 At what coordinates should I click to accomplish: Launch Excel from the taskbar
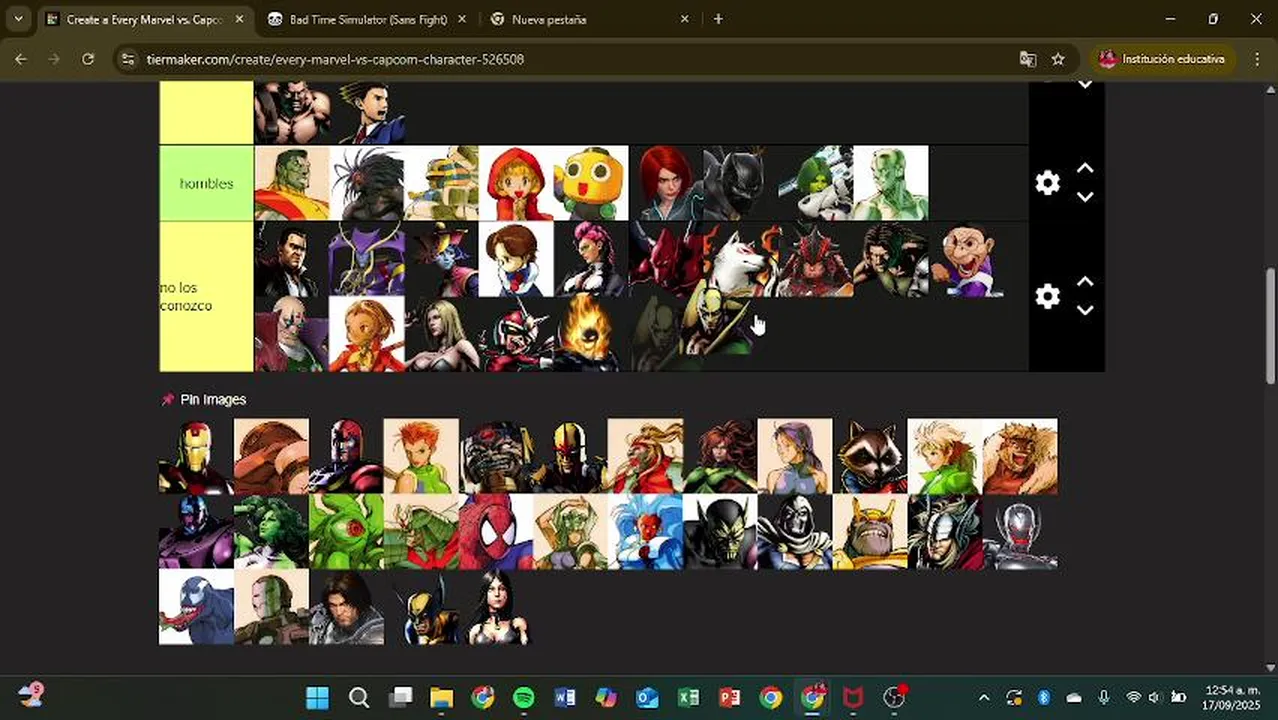688,697
